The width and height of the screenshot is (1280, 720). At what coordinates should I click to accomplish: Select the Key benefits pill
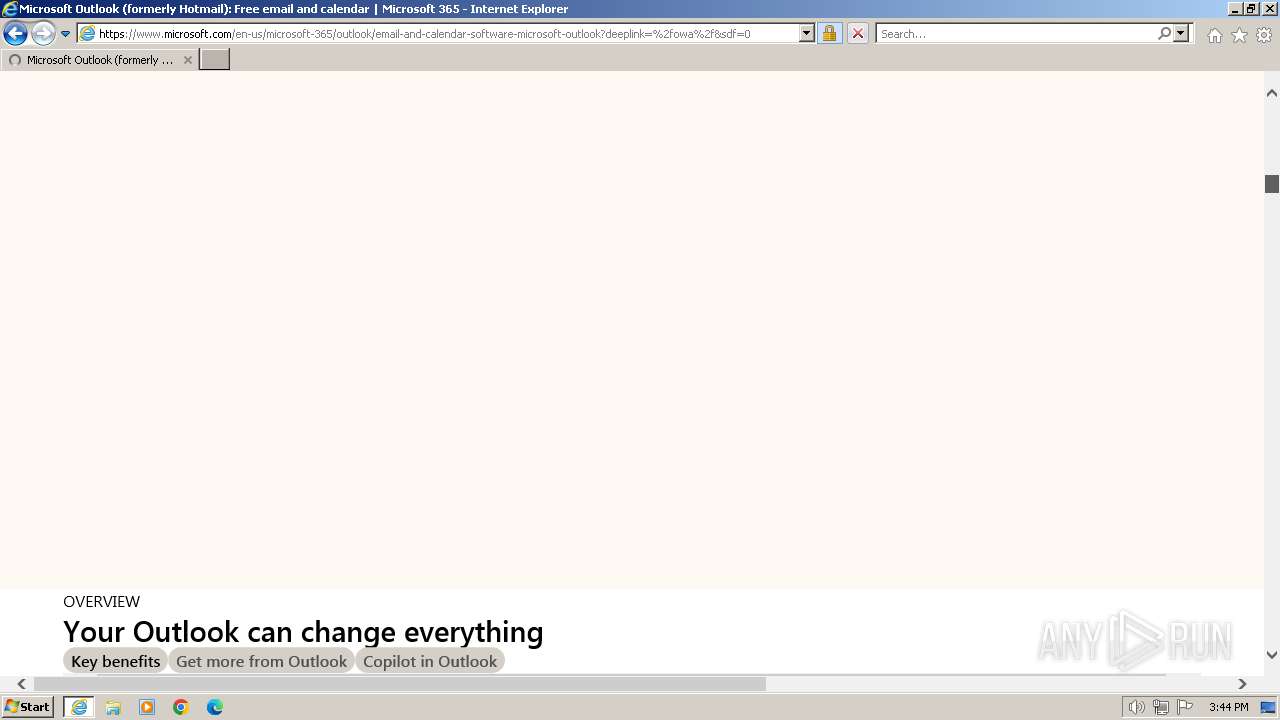coord(115,661)
